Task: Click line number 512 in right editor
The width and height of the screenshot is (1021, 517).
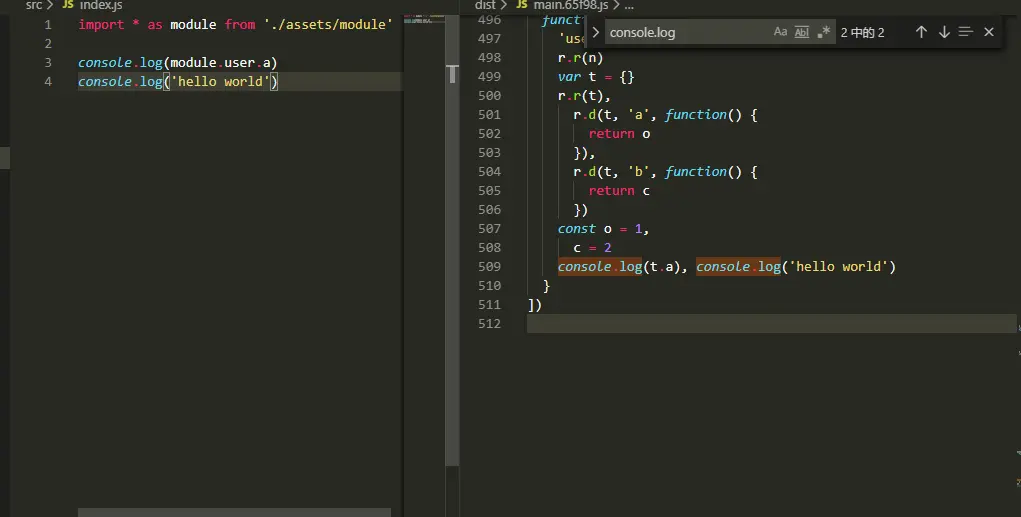Action: (x=489, y=324)
